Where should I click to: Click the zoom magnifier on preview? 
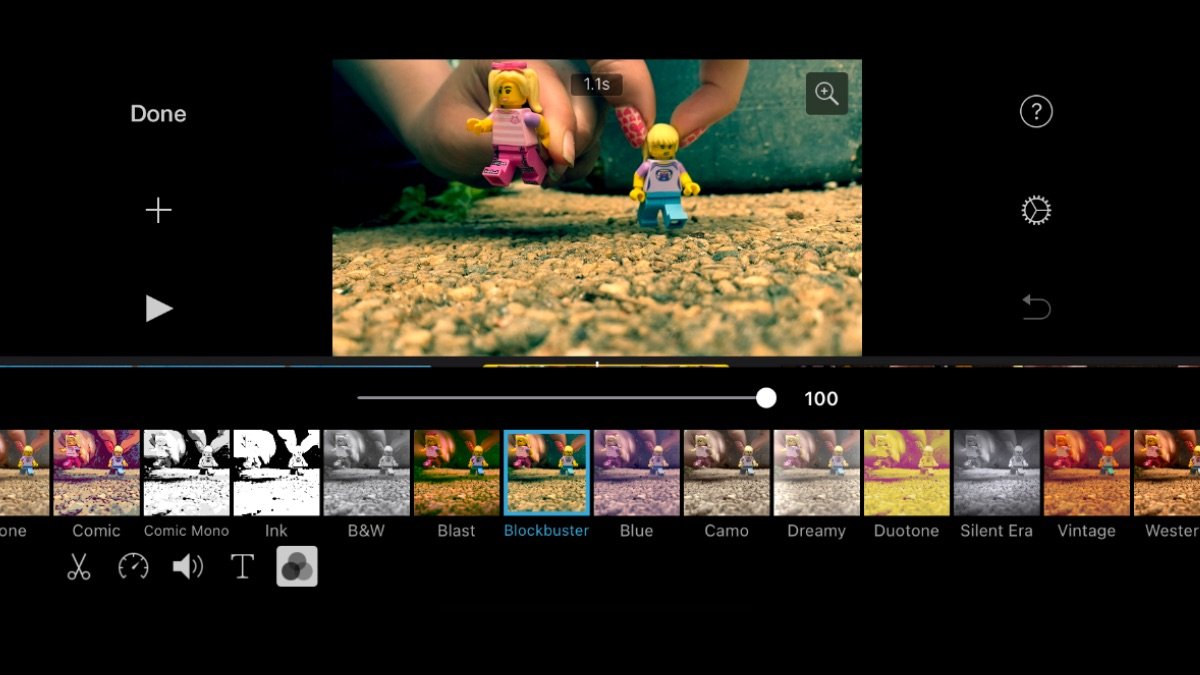[x=827, y=94]
